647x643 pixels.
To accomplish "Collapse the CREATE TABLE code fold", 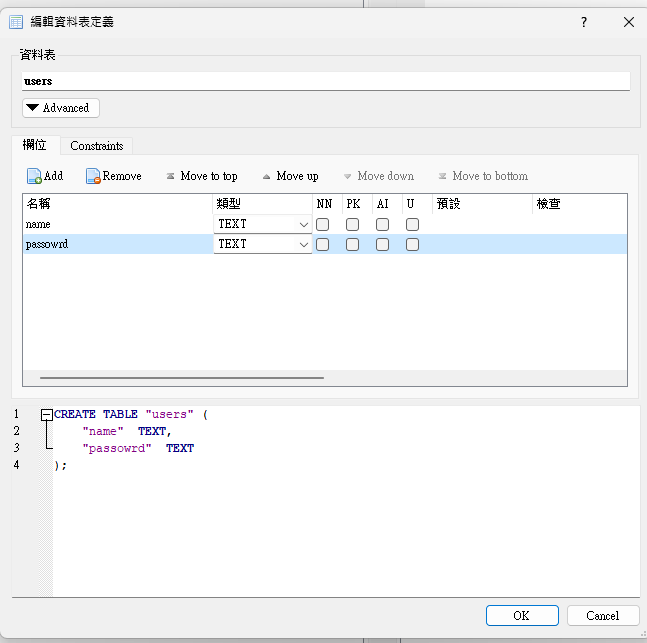I will [47, 415].
